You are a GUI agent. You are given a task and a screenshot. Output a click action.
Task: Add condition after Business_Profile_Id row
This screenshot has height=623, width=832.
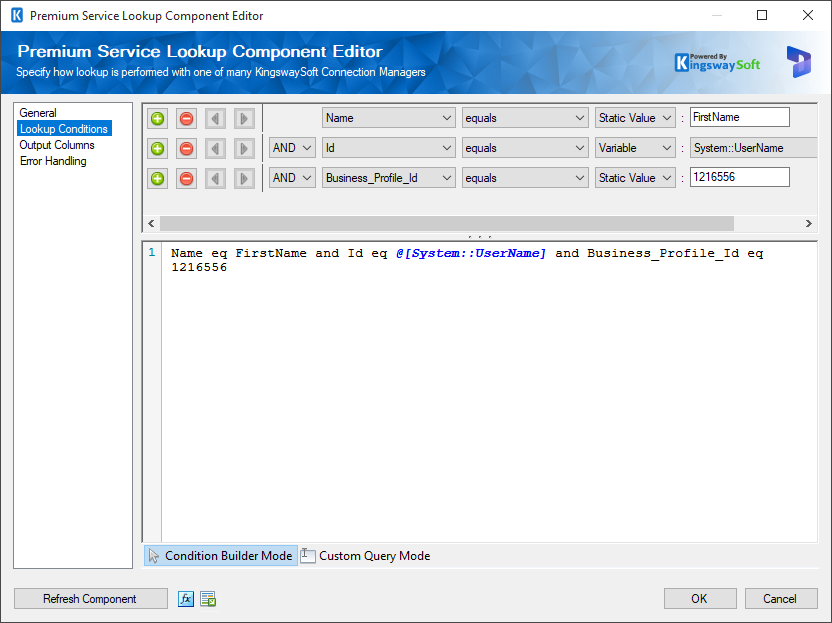[x=158, y=178]
